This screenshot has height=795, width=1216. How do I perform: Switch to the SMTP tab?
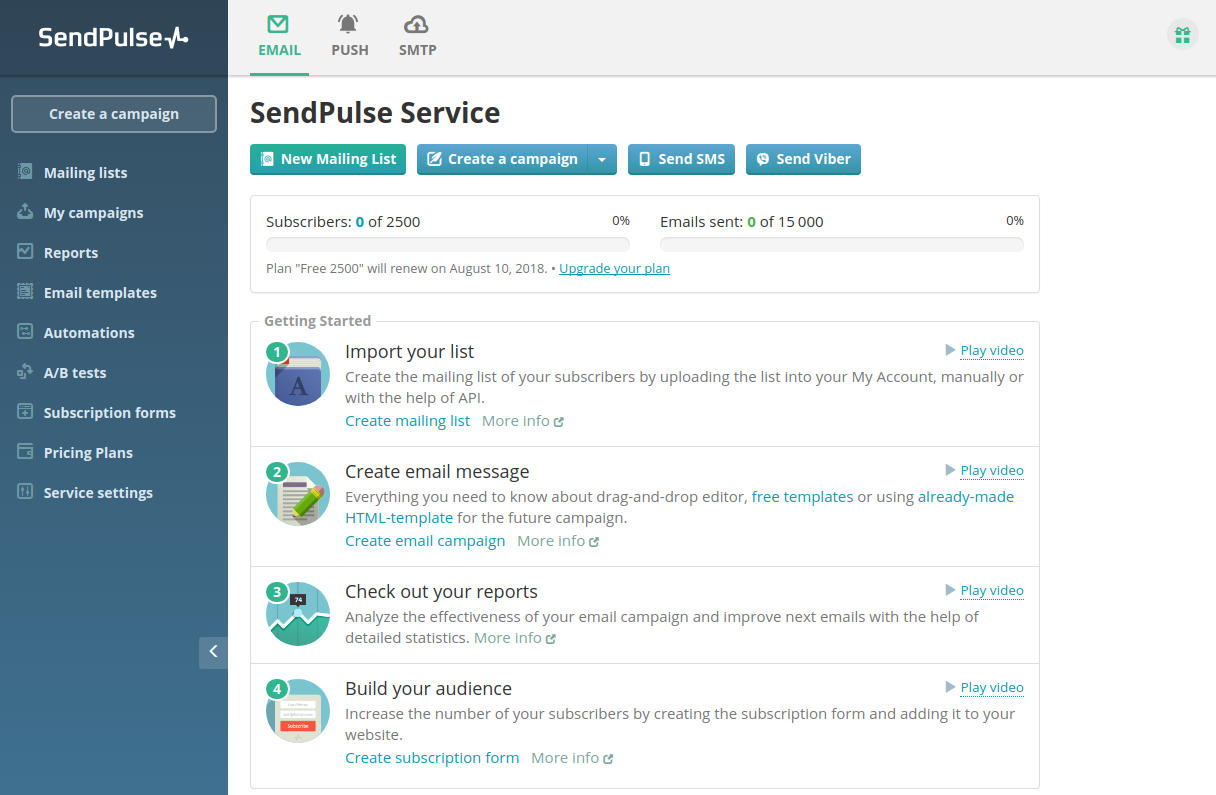click(416, 36)
